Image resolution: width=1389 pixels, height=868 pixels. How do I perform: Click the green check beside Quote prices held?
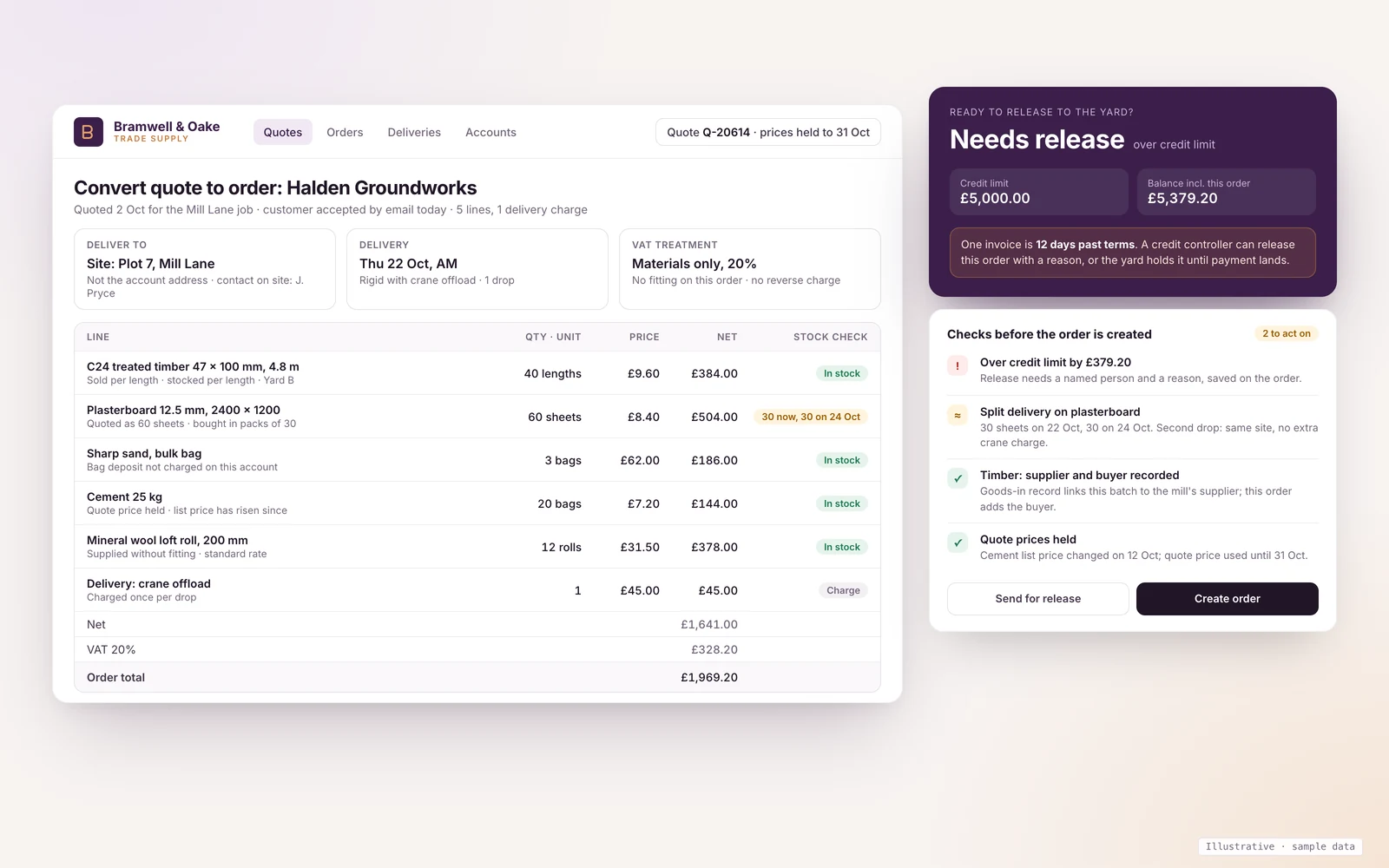coord(958,543)
